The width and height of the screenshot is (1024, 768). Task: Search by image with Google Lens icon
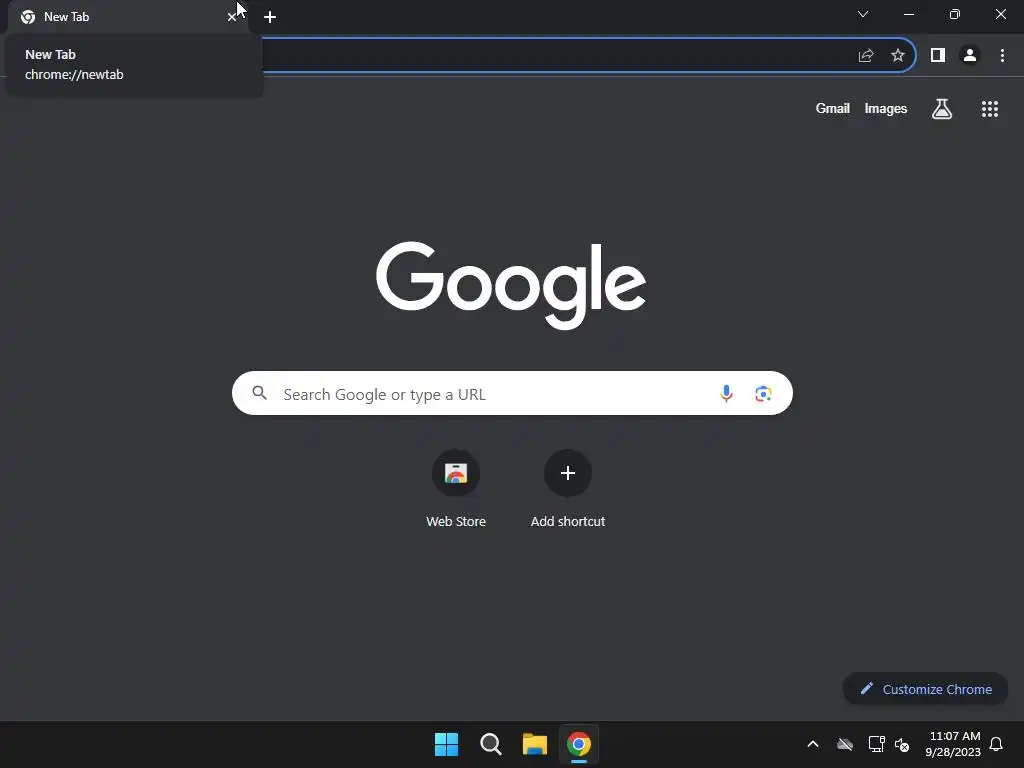[763, 394]
